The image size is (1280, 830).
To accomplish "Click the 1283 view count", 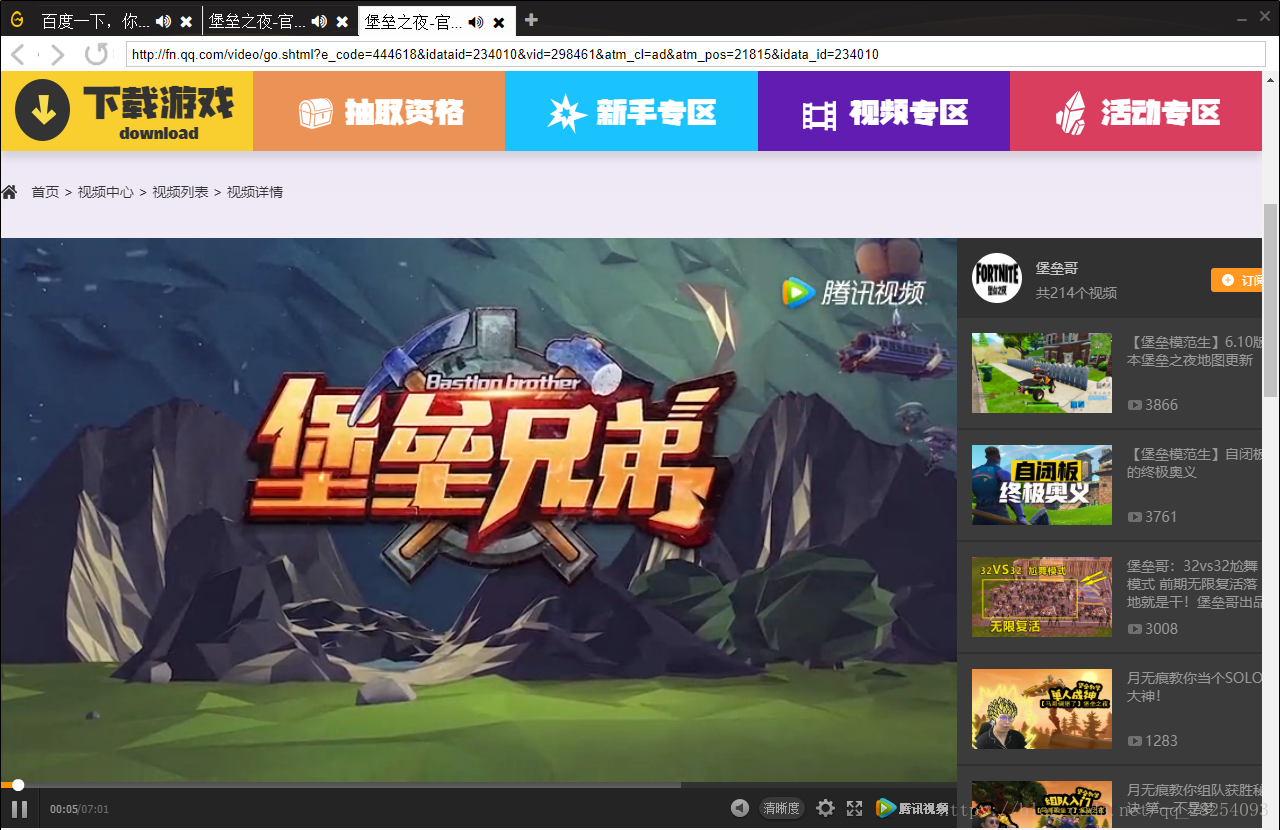I will pos(1161,741).
